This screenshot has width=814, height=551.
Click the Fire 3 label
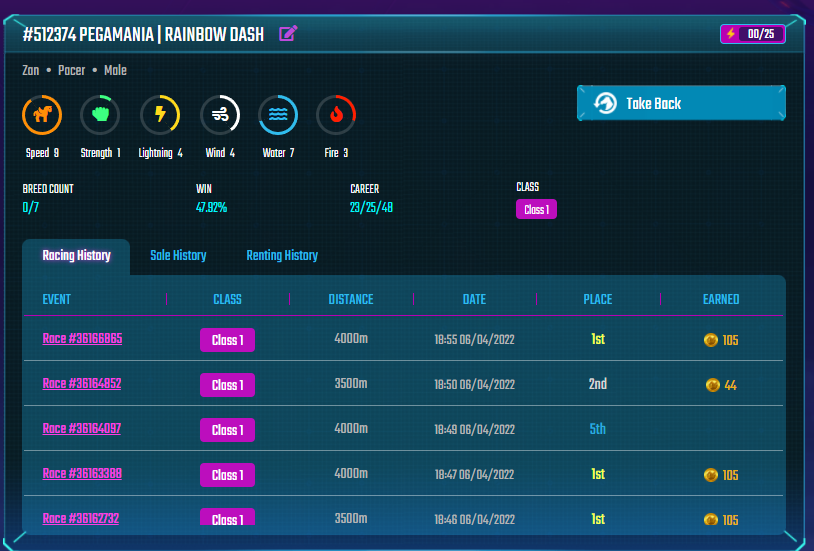(x=336, y=153)
